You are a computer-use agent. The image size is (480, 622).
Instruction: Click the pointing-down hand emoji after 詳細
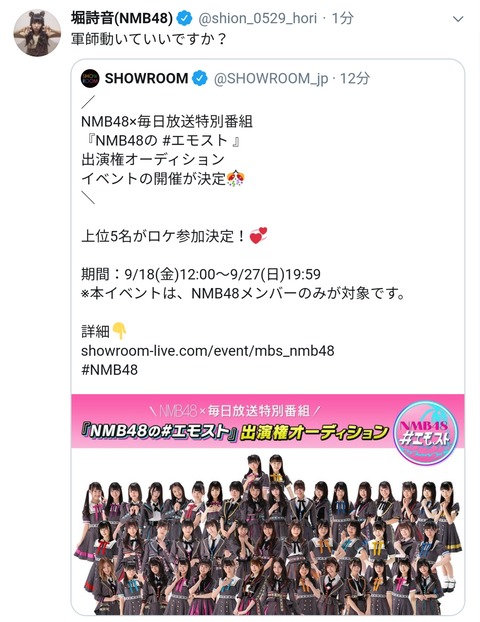pos(119,330)
